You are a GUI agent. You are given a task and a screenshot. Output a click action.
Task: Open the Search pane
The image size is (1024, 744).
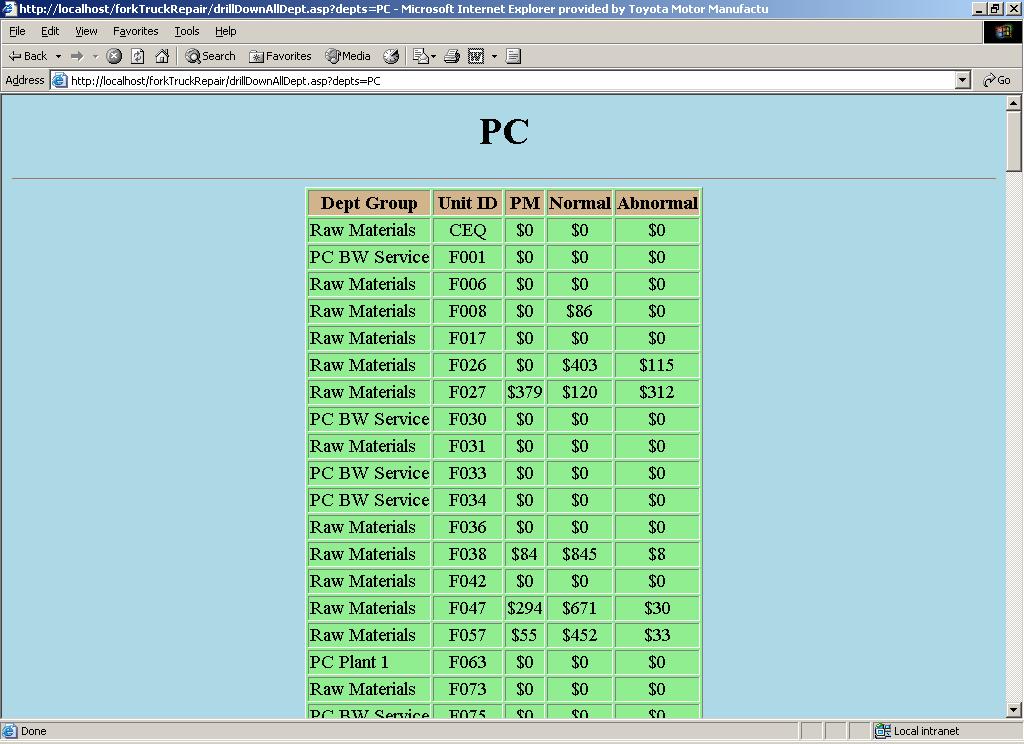click(210, 56)
